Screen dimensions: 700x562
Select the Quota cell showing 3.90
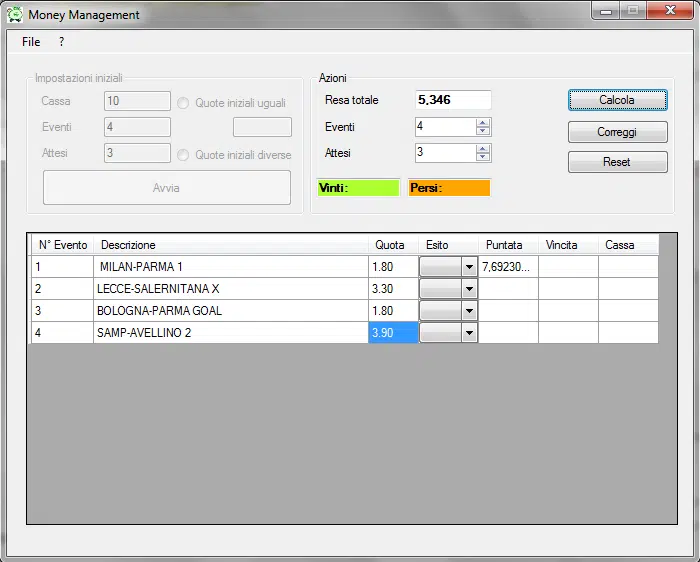392,333
